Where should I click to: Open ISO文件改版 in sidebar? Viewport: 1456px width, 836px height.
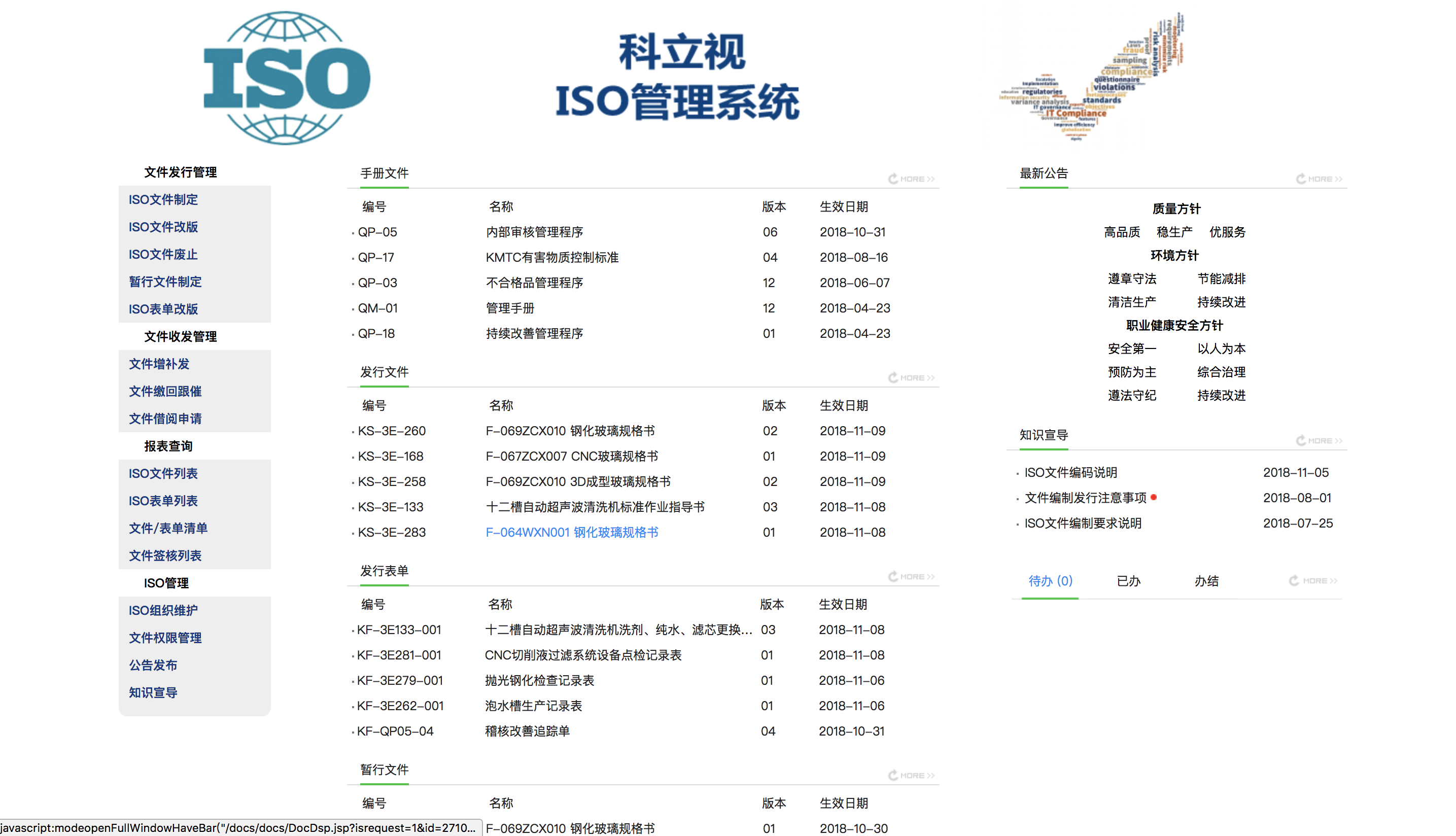click(163, 227)
